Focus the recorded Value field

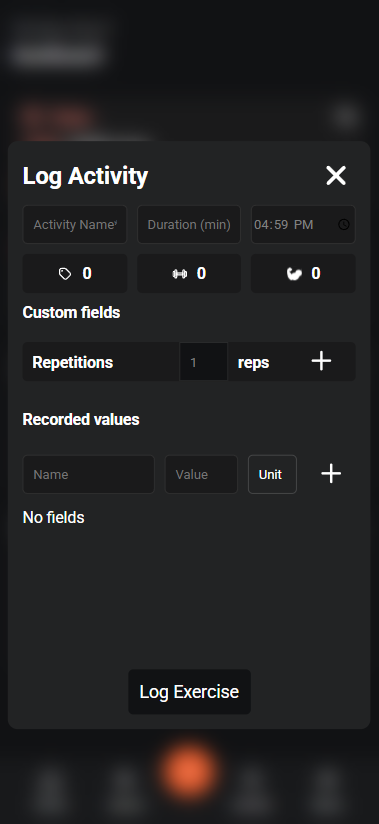coord(201,475)
